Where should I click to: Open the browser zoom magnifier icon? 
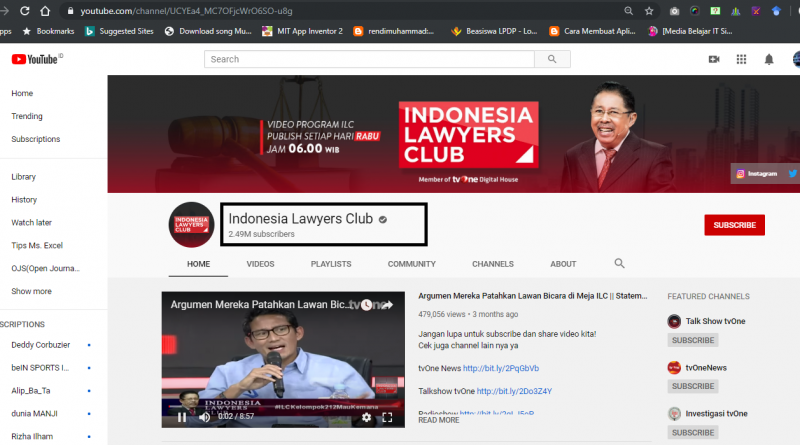click(x=629, y=11)
